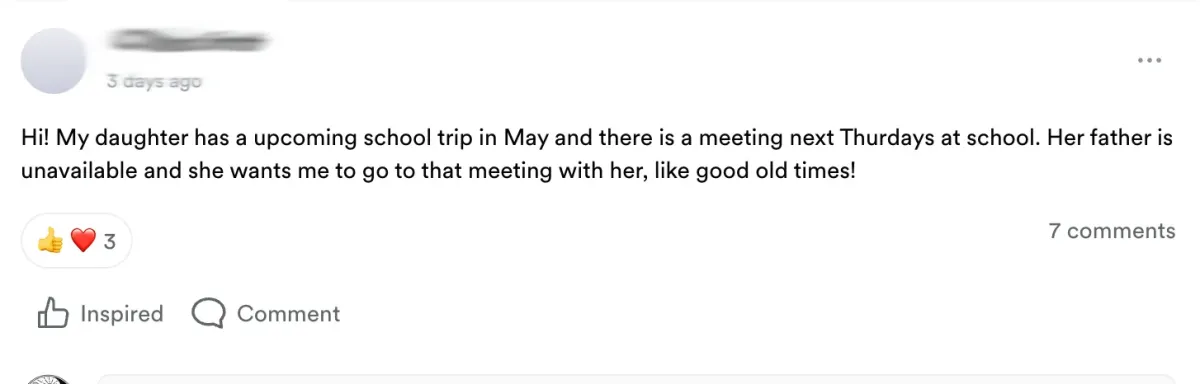The image size is (1200, 384).
Task: Click the post author's round avatar
Action: click(x=54, y=61)
